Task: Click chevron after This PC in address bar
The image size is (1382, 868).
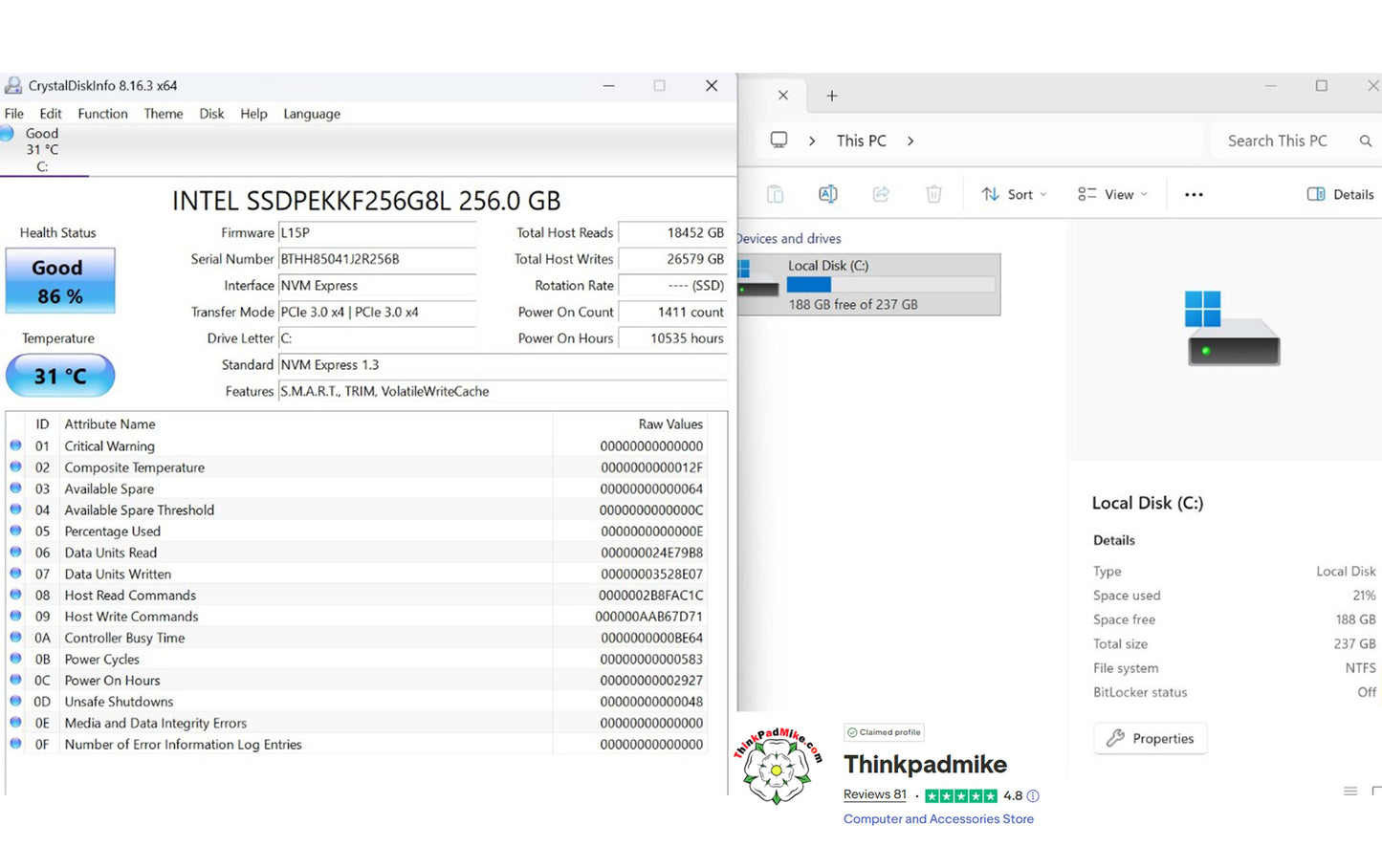Action: tap(910, 141)
